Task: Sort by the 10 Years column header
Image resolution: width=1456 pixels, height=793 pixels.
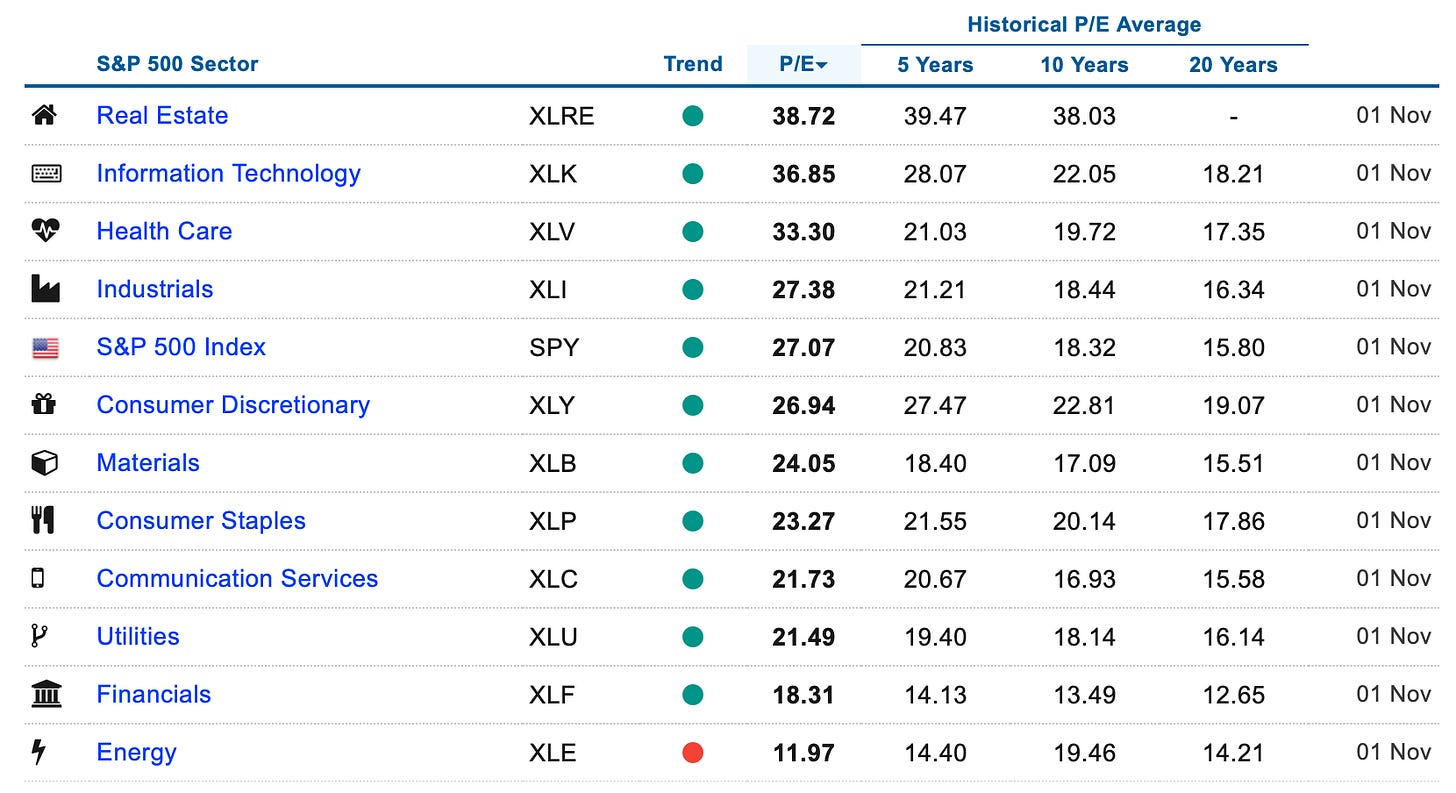Action: [x=1084, y=65]
